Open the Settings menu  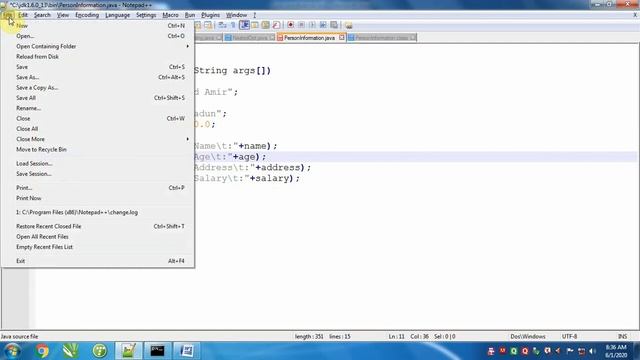146,15
